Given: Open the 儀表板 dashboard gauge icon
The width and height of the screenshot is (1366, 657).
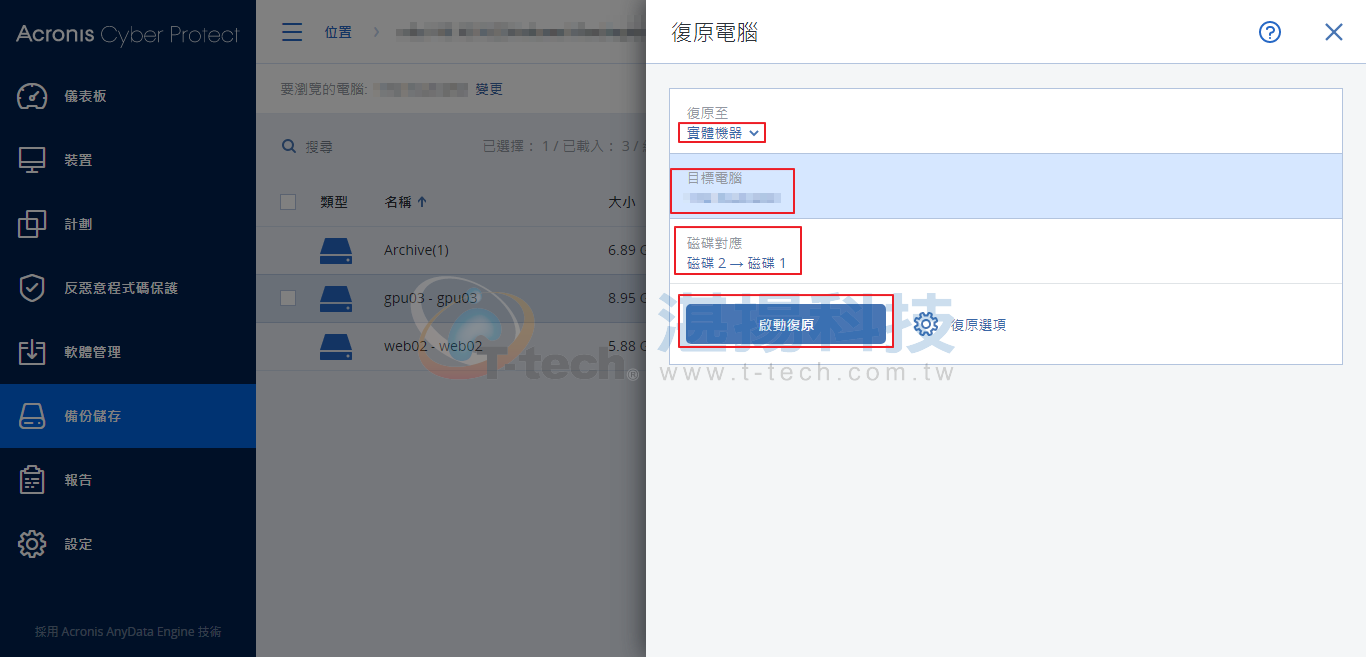Looking at the screenshot, I should pos(32,96).
